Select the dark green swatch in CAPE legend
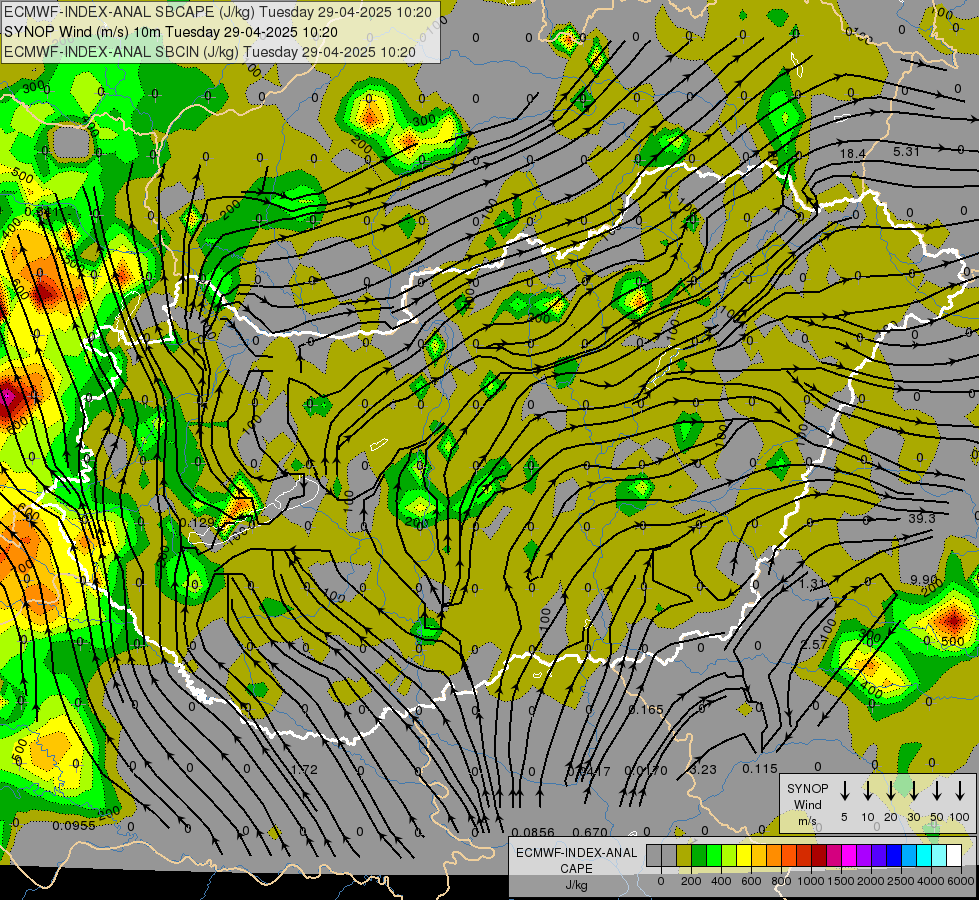Screen dimensions: 979x900 [x=699, y=856]
